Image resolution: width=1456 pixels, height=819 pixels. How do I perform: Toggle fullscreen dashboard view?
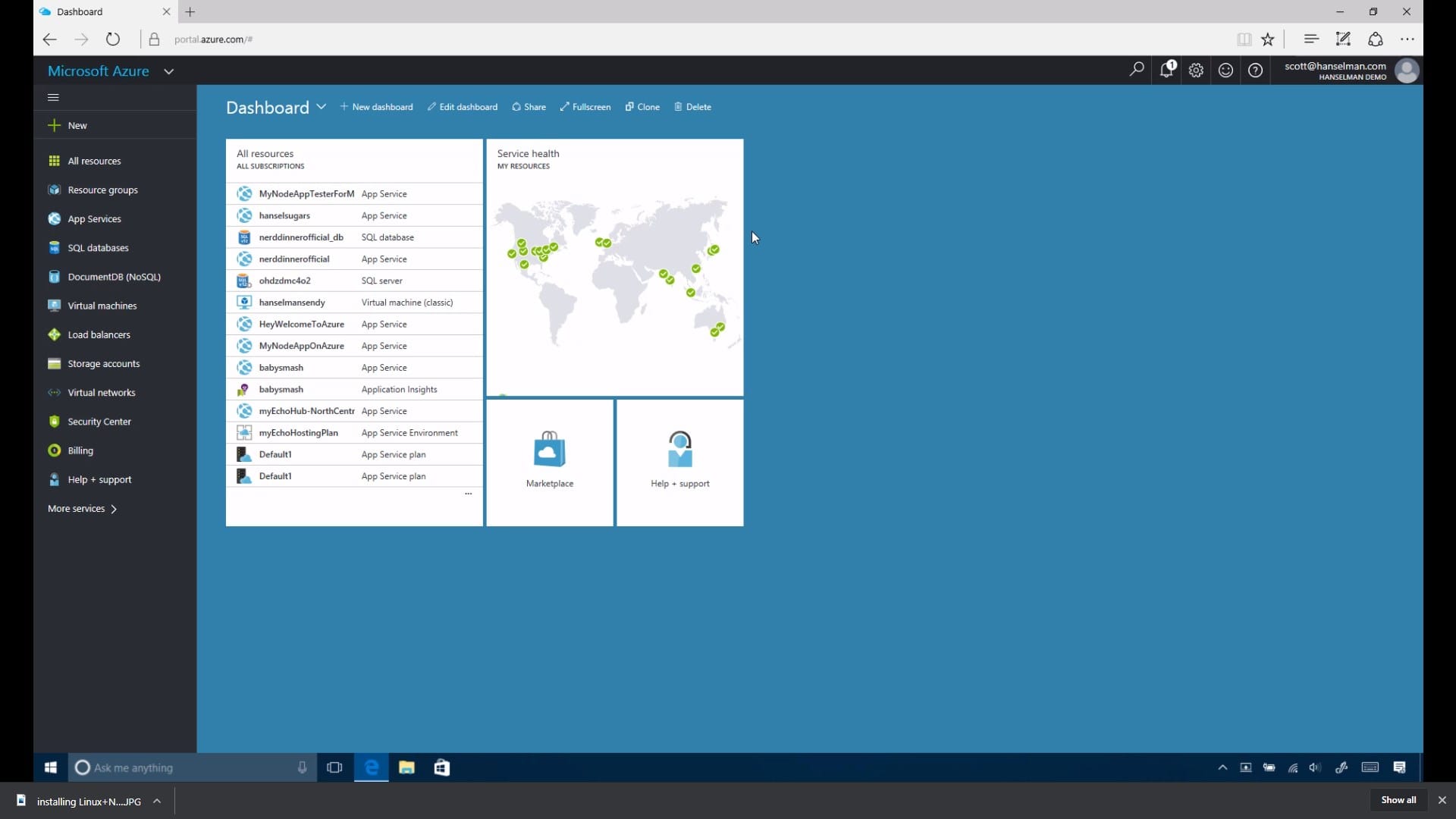click(x=586, y=107)
